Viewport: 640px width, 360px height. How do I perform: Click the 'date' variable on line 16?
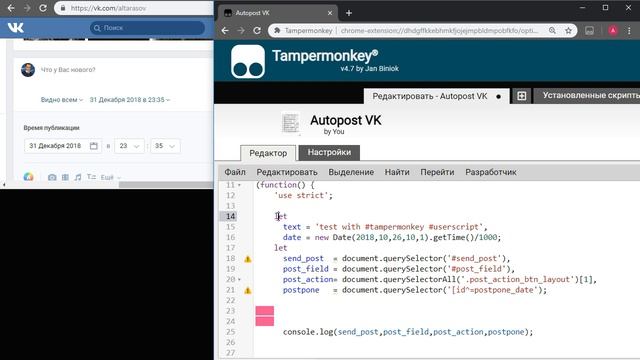pos(292,238)
